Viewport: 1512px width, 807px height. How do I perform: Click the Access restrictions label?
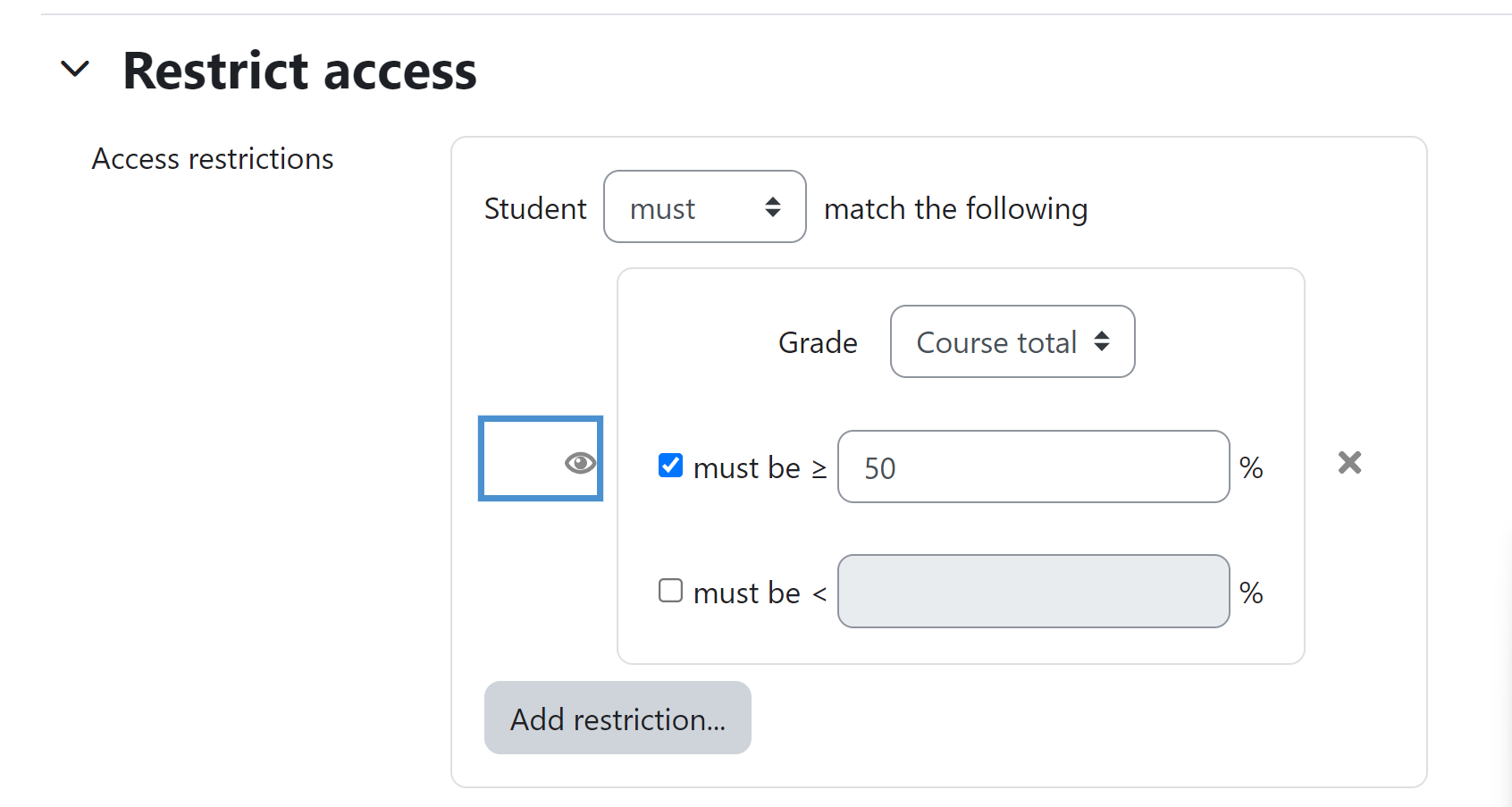[x=213, y=159]
